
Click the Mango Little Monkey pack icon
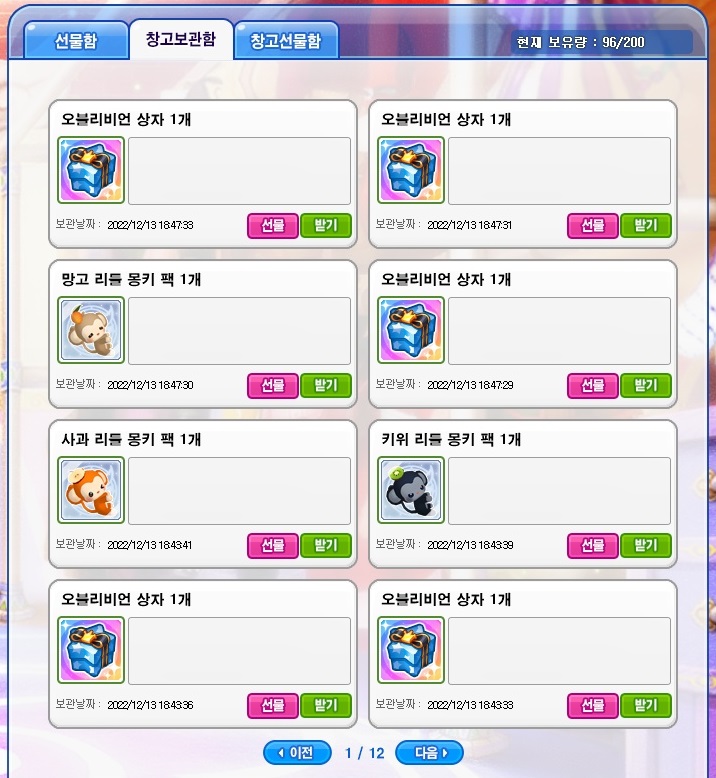(91, 330)
